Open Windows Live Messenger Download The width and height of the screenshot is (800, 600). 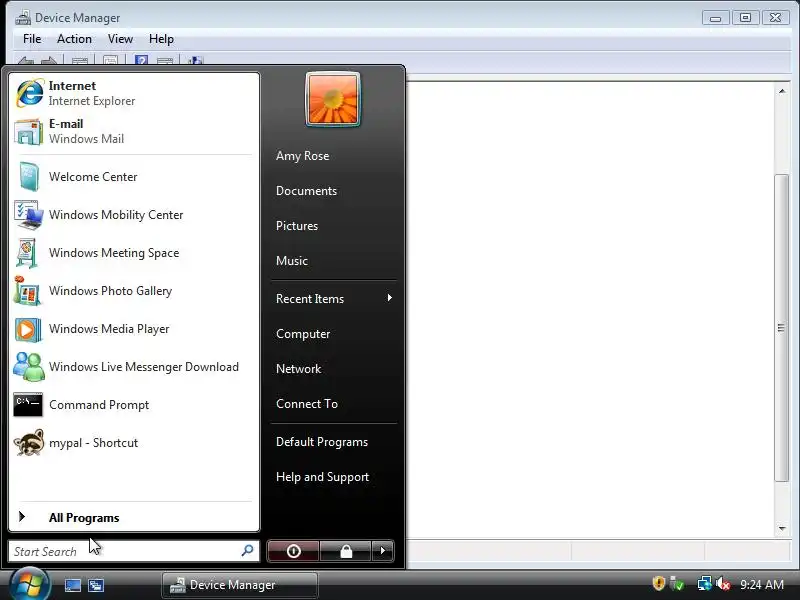coord(134,367)
